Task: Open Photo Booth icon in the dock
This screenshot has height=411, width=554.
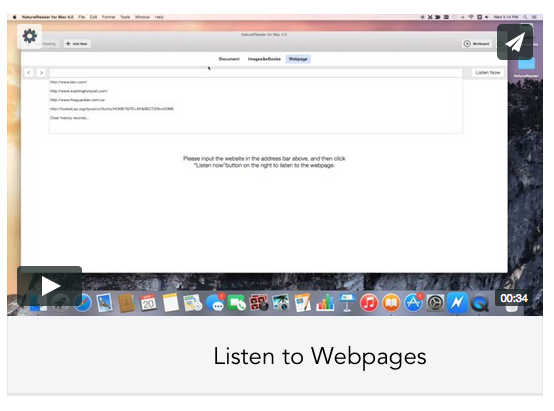Action: point(259,303)
